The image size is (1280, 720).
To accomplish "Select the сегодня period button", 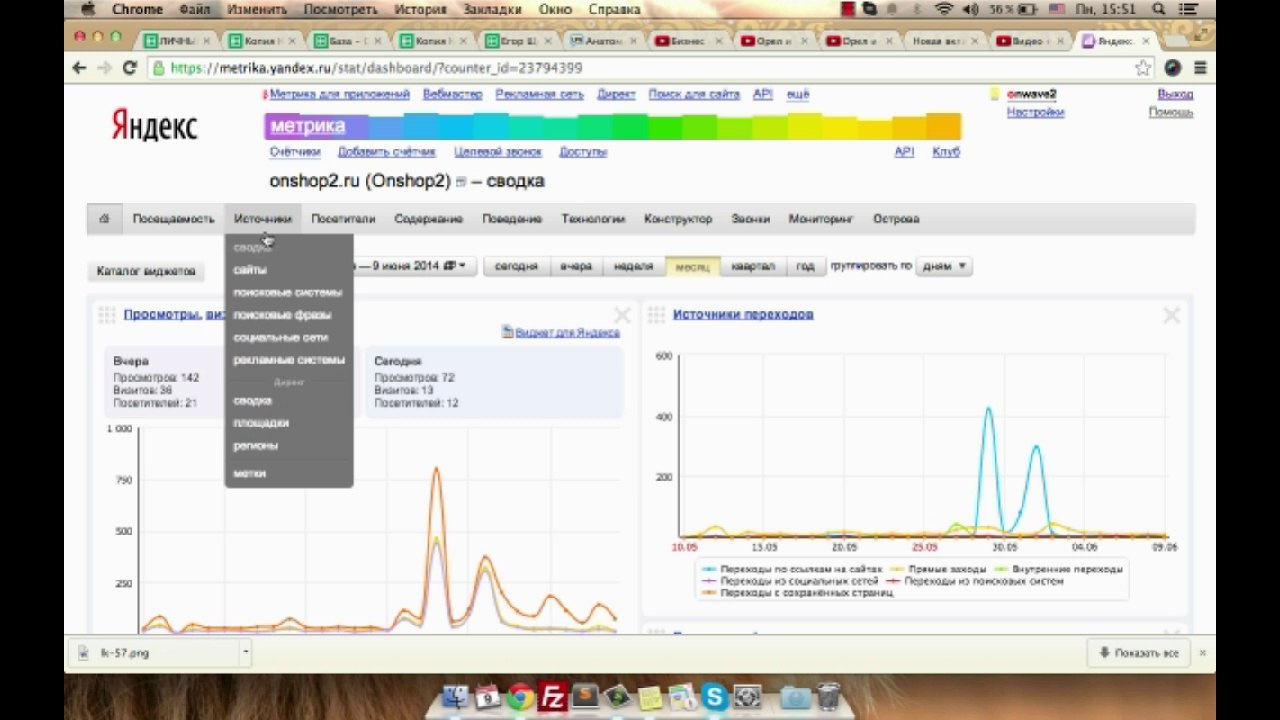I will click(516, 267).
